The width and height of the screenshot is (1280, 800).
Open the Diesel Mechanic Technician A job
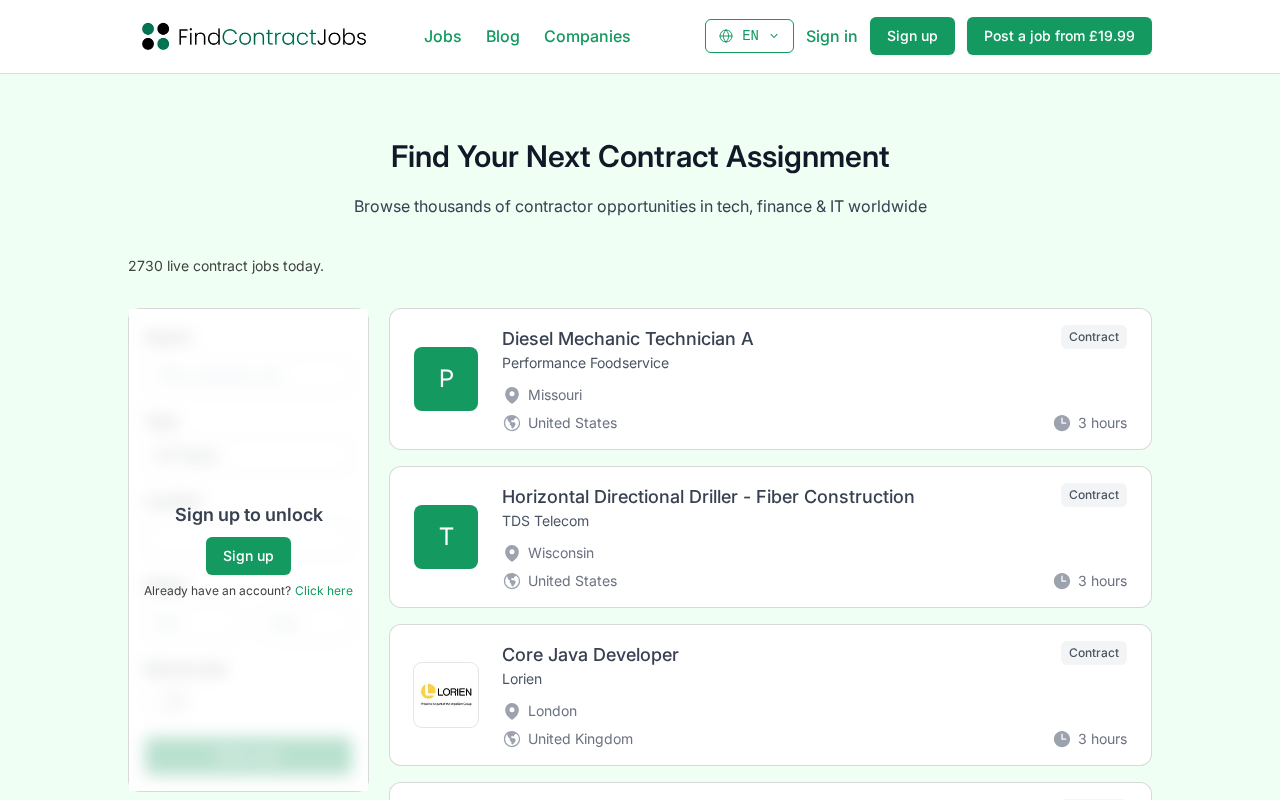[x=628, y=339]
